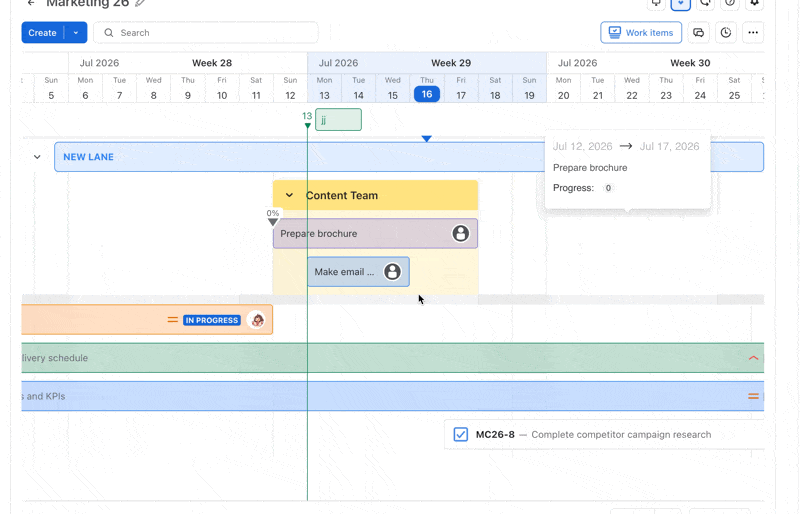Click assignee avatar on Make email card
This screenshot has height=514, width=800.
(x=392, y=272)
